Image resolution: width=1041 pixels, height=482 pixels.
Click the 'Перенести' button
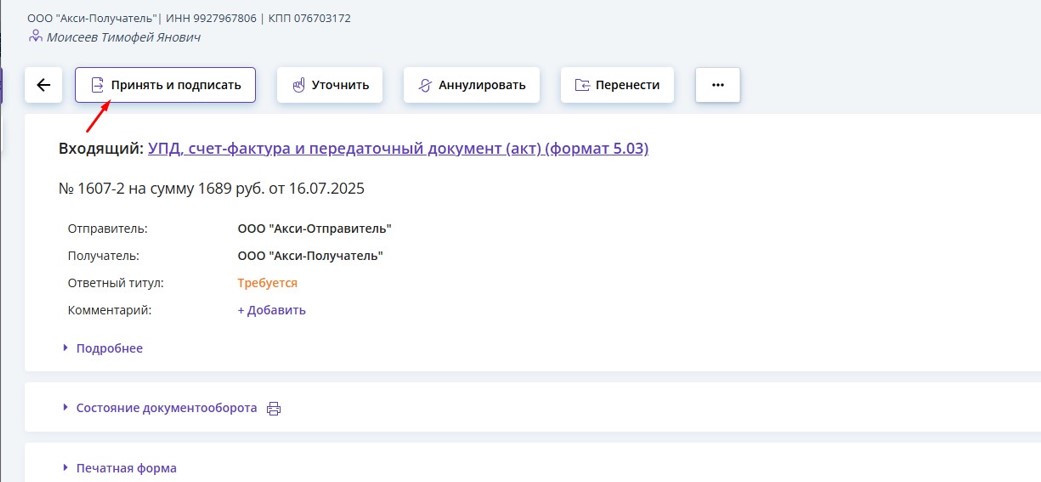coord(617,85)
